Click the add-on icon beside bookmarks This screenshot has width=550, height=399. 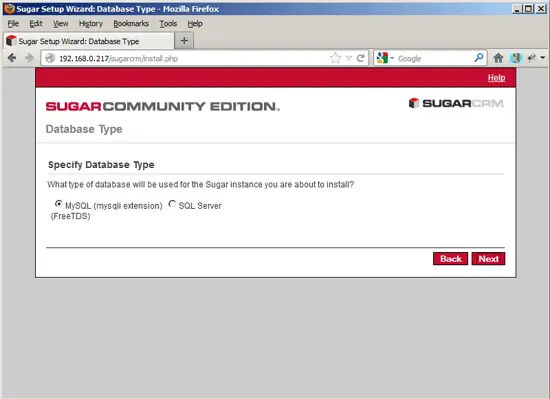(x=532, y=58)
